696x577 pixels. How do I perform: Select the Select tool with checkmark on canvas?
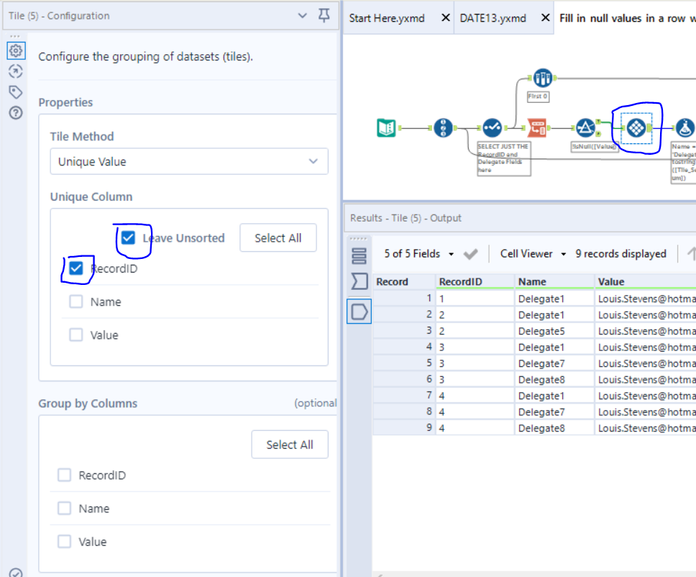[x=492, y=128]
